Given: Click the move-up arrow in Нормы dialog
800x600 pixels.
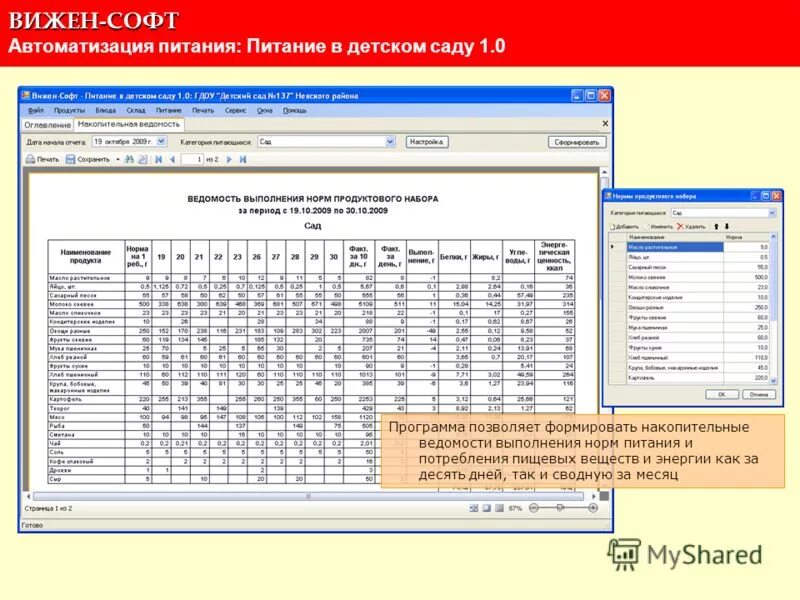Looking at the screenshot, I should [x=716, y=226].
